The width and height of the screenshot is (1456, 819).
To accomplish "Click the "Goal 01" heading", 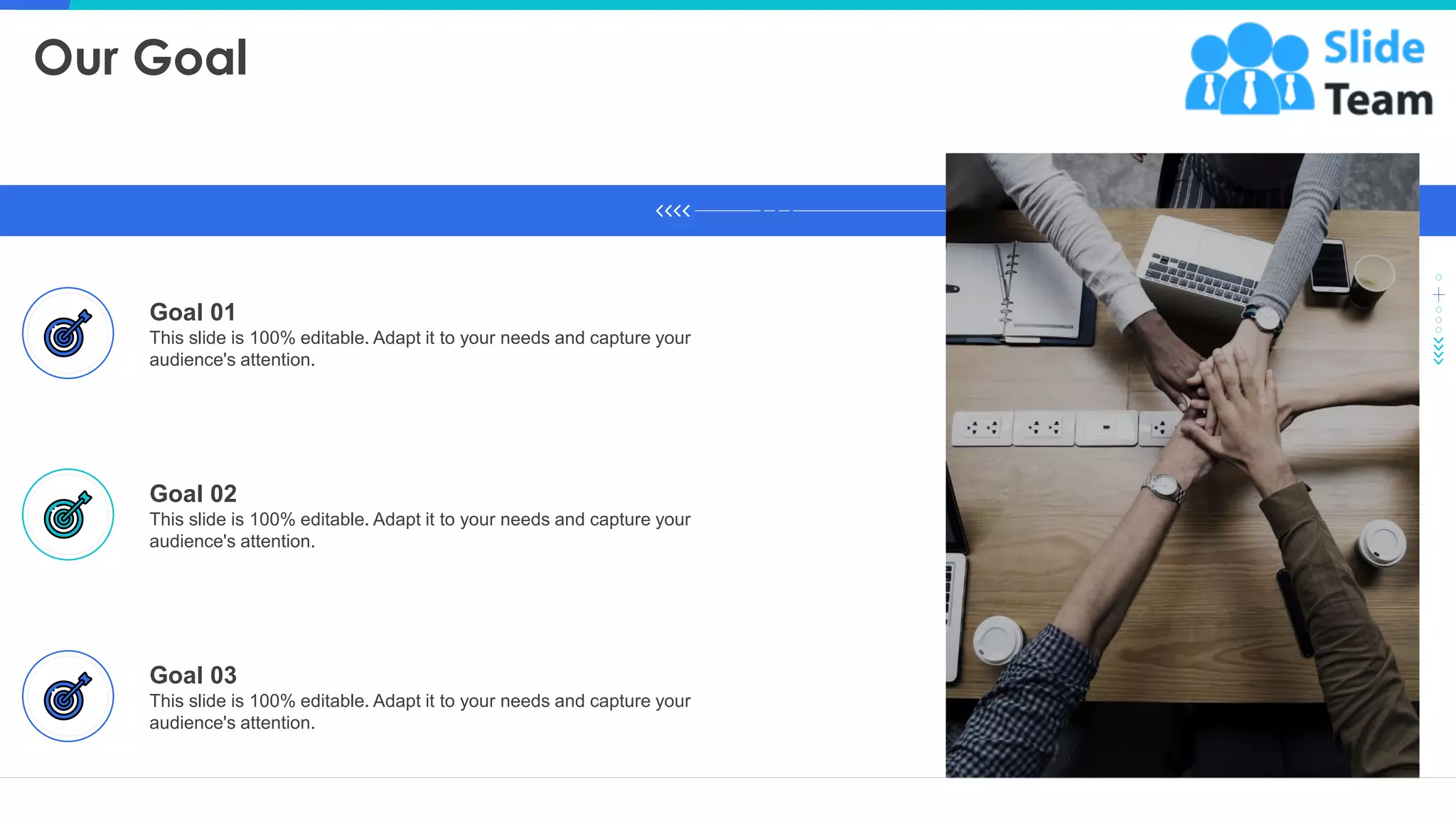I will point(192,312).
